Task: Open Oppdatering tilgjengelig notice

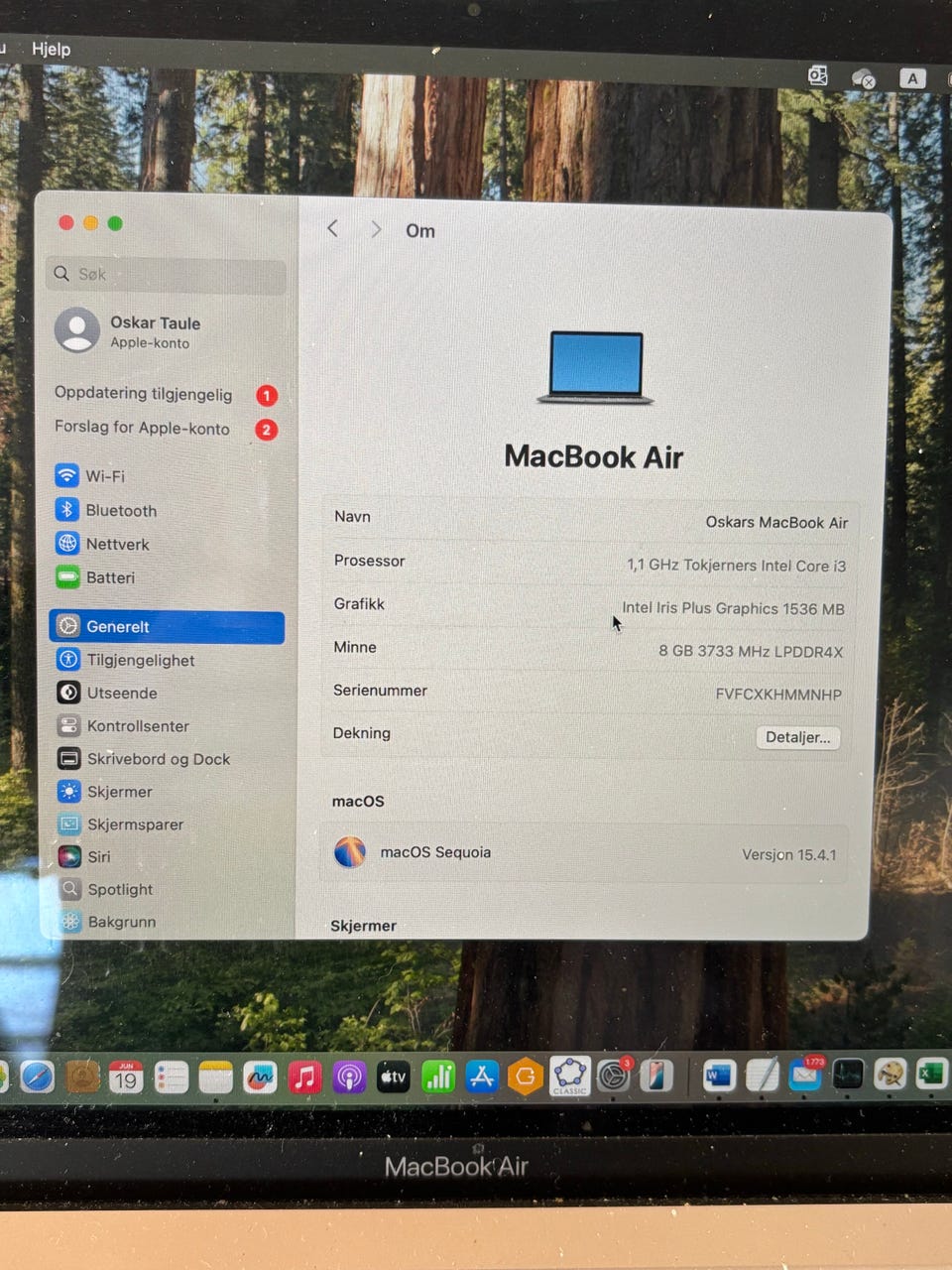Action: 166,394
